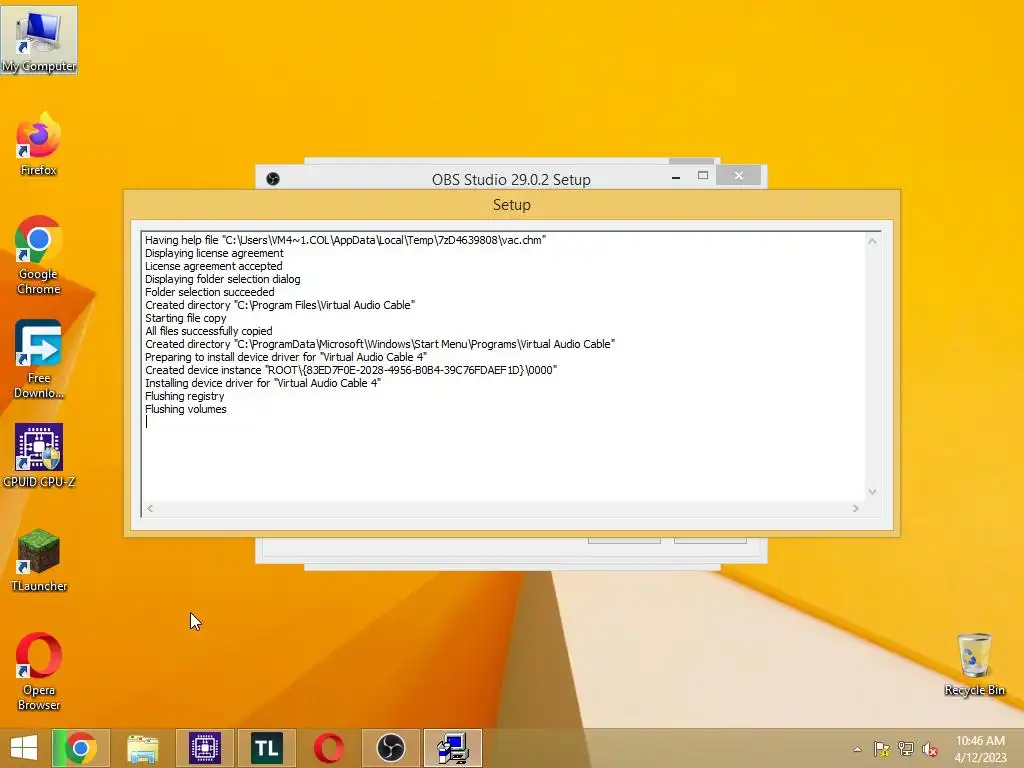Click the setup log scroll up arrow
The image size is (1024, 768).
[872, 241]
